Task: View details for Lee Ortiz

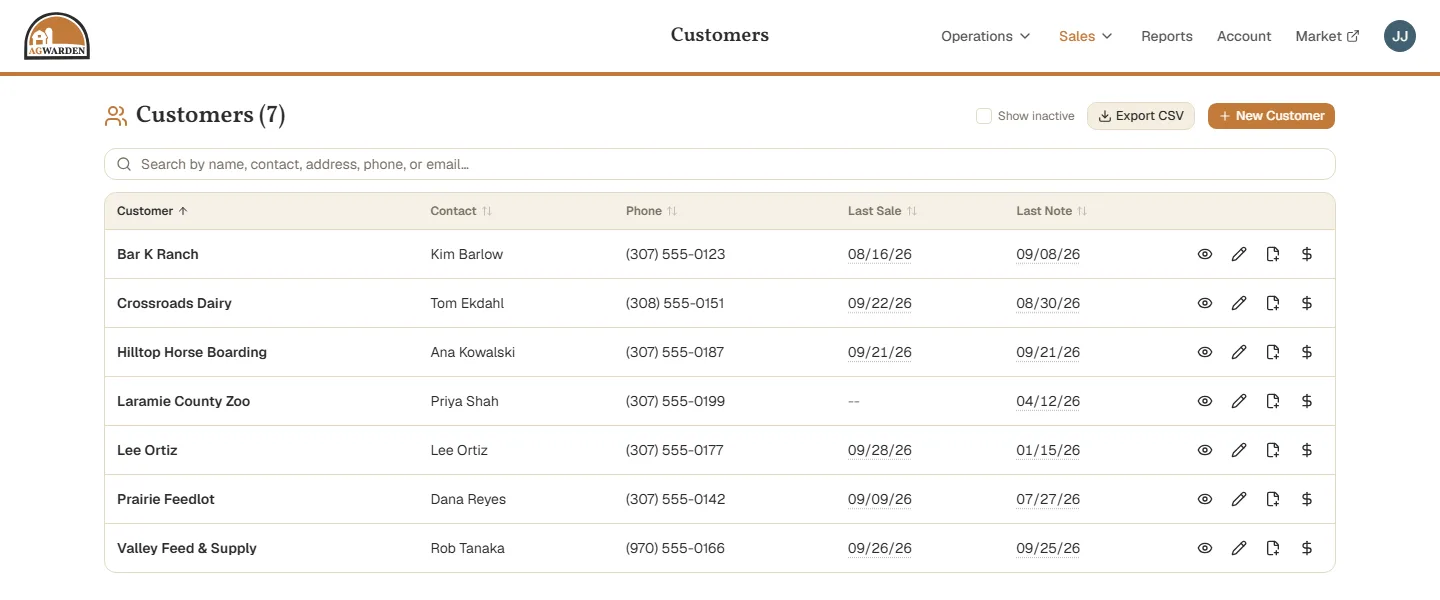Action: (1205, 450)
